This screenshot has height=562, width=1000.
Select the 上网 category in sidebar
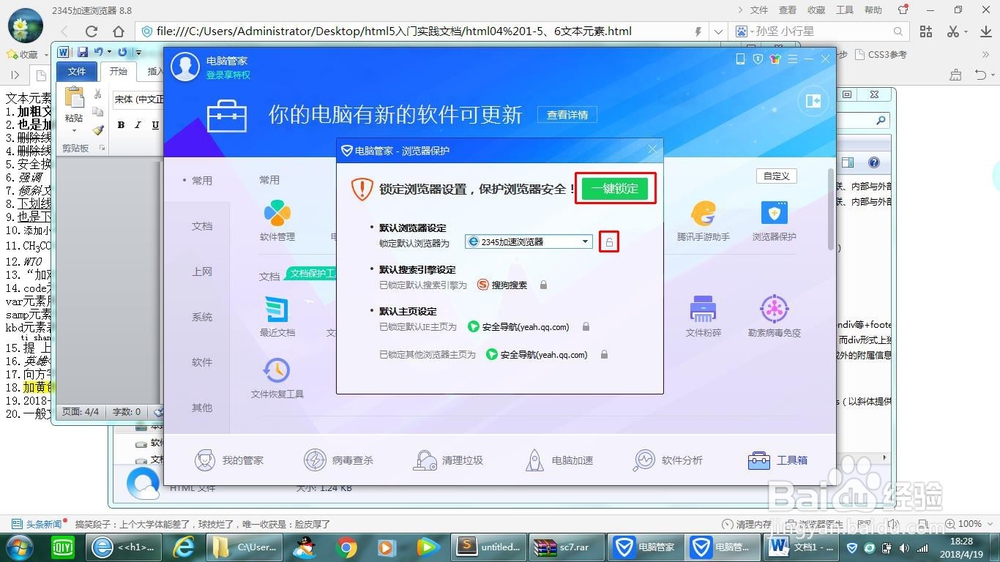(202, 271)
